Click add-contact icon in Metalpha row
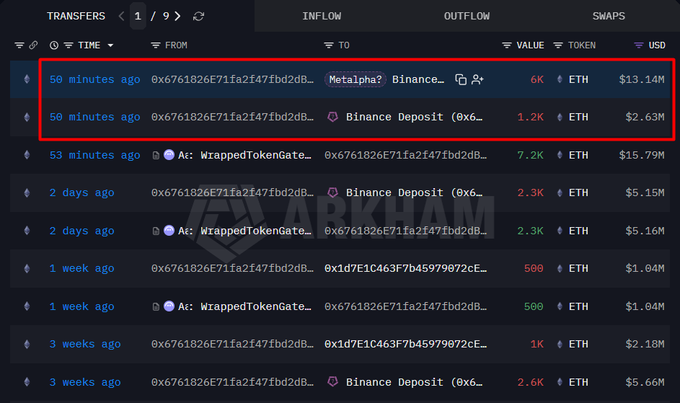680x403 pixels. (x=477, y=79)
